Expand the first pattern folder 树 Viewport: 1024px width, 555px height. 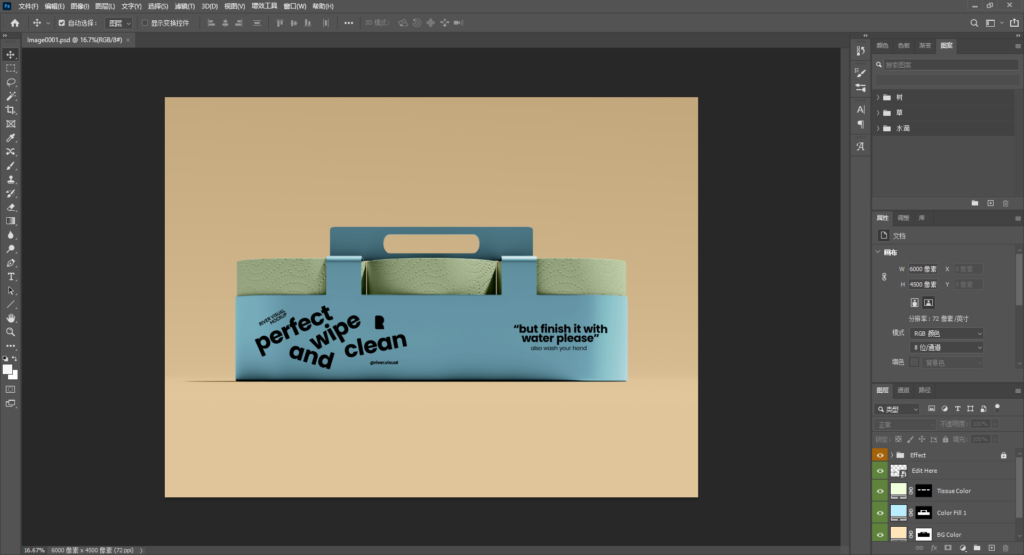point(878,97)
